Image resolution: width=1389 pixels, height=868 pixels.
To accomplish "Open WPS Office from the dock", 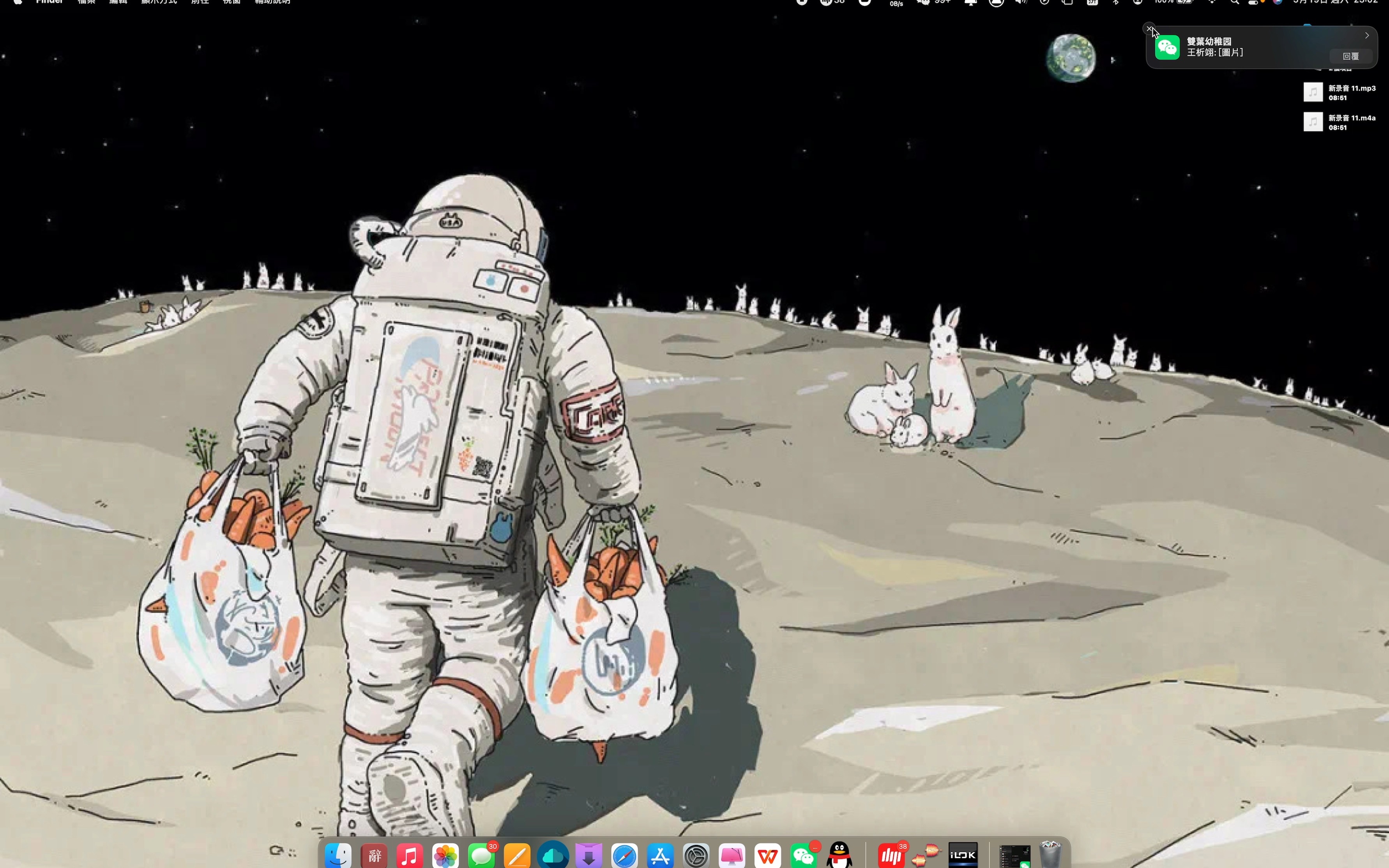I will coord(767,856).
